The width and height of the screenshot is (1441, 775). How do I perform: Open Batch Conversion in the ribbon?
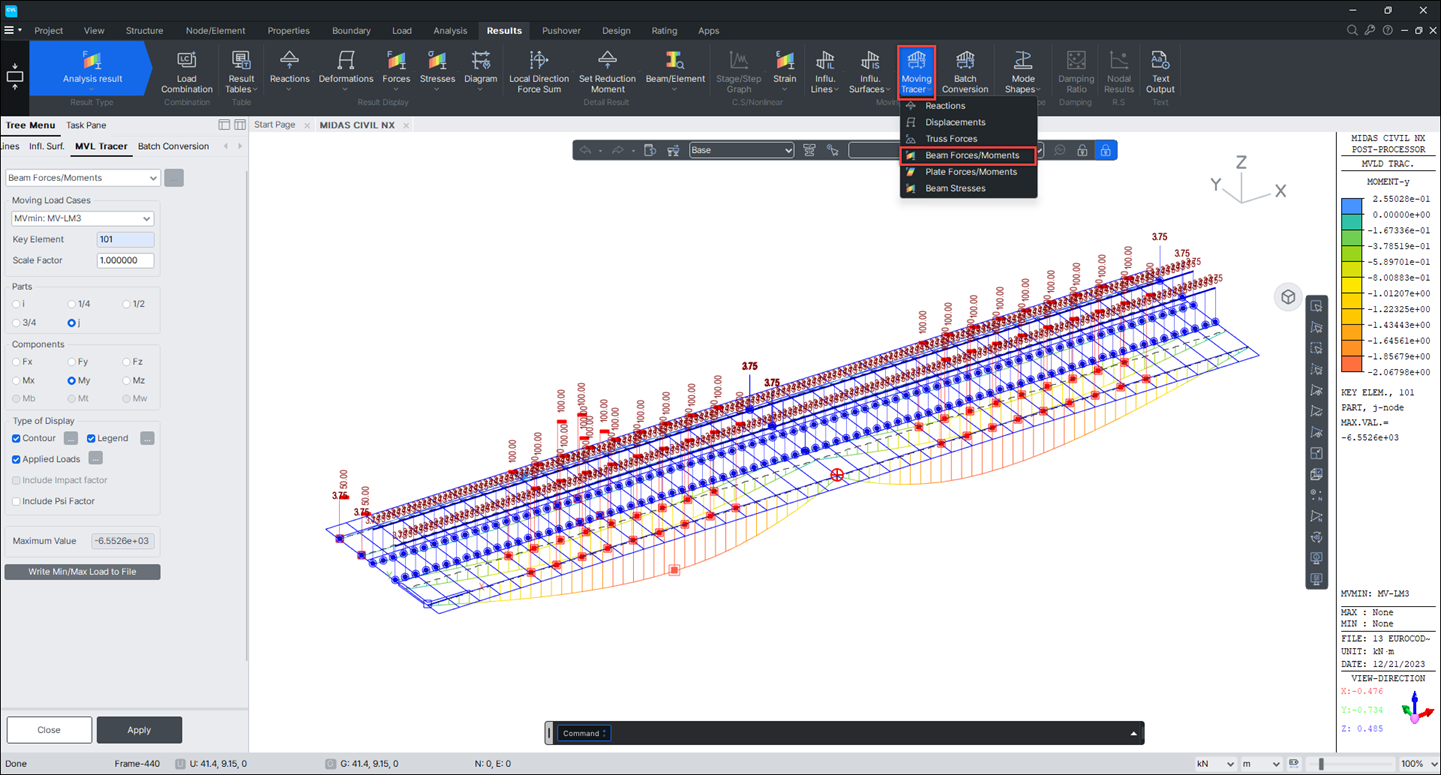click(965, 72)
